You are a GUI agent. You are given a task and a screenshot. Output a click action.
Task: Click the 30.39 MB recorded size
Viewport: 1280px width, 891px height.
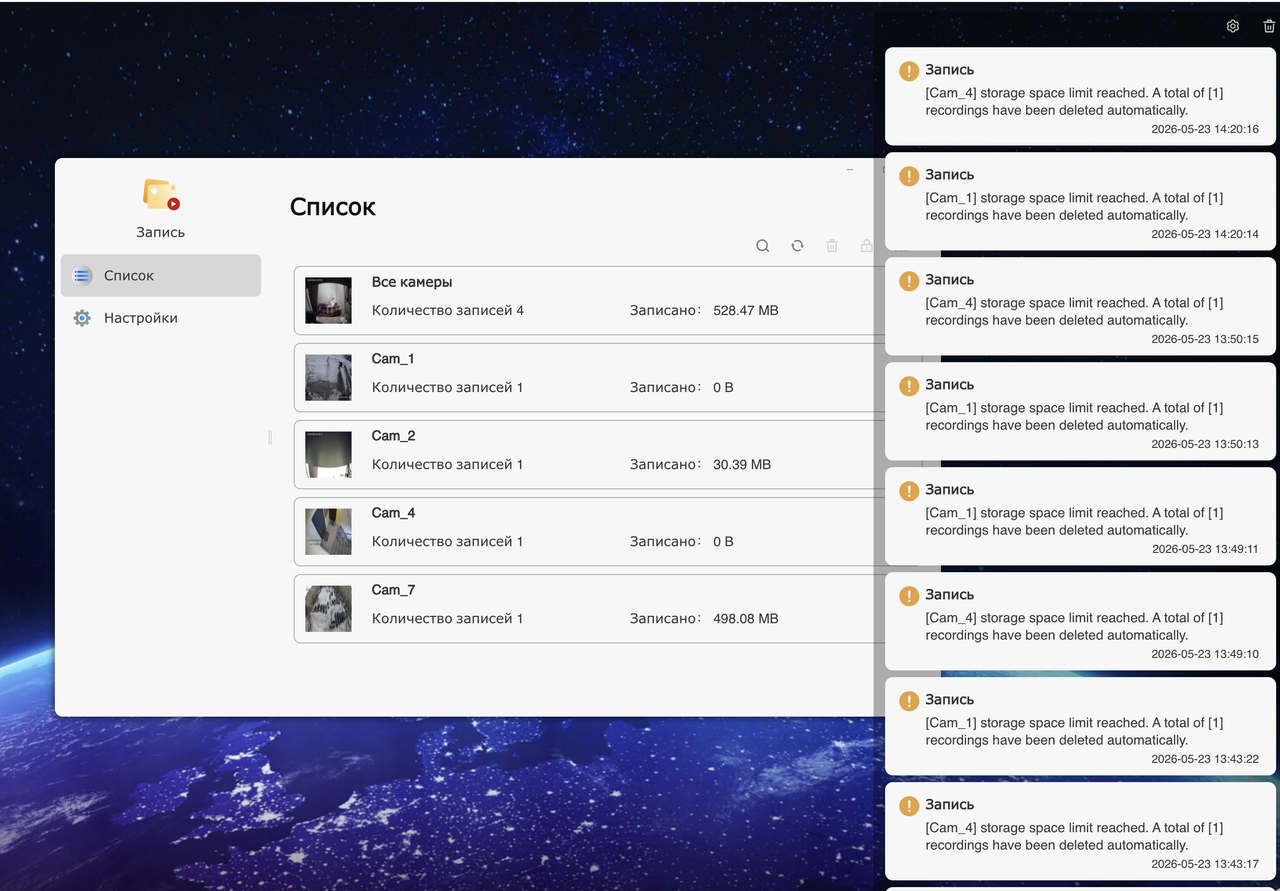742,465
